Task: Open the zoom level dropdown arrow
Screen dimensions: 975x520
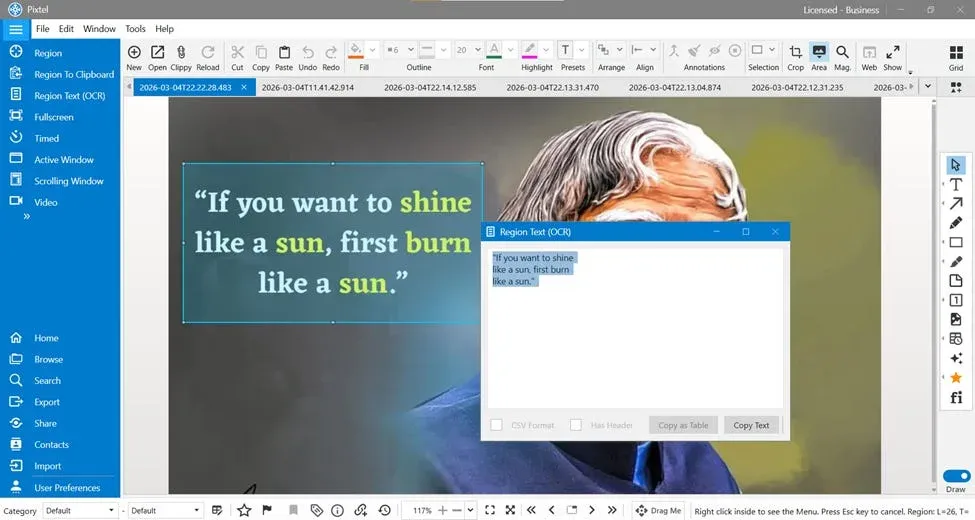Action: [x=470, y=510]
